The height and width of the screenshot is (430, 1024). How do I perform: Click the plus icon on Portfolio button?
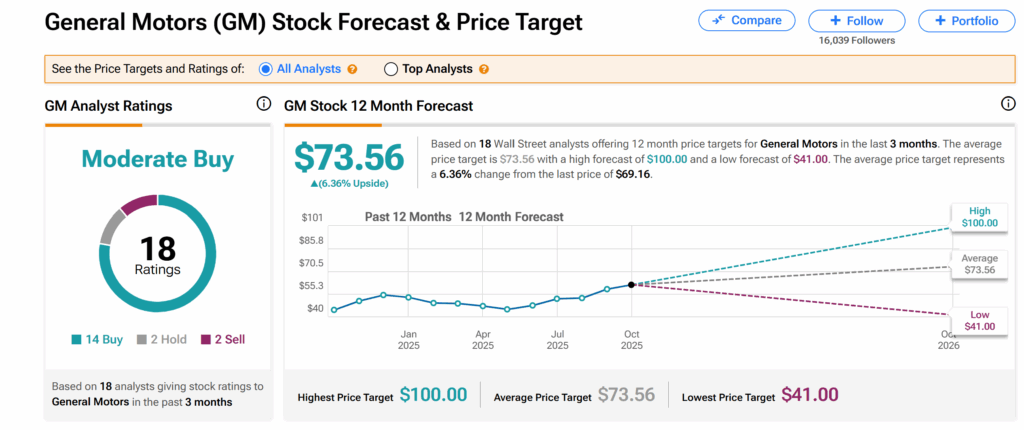[x=939, y=20]
